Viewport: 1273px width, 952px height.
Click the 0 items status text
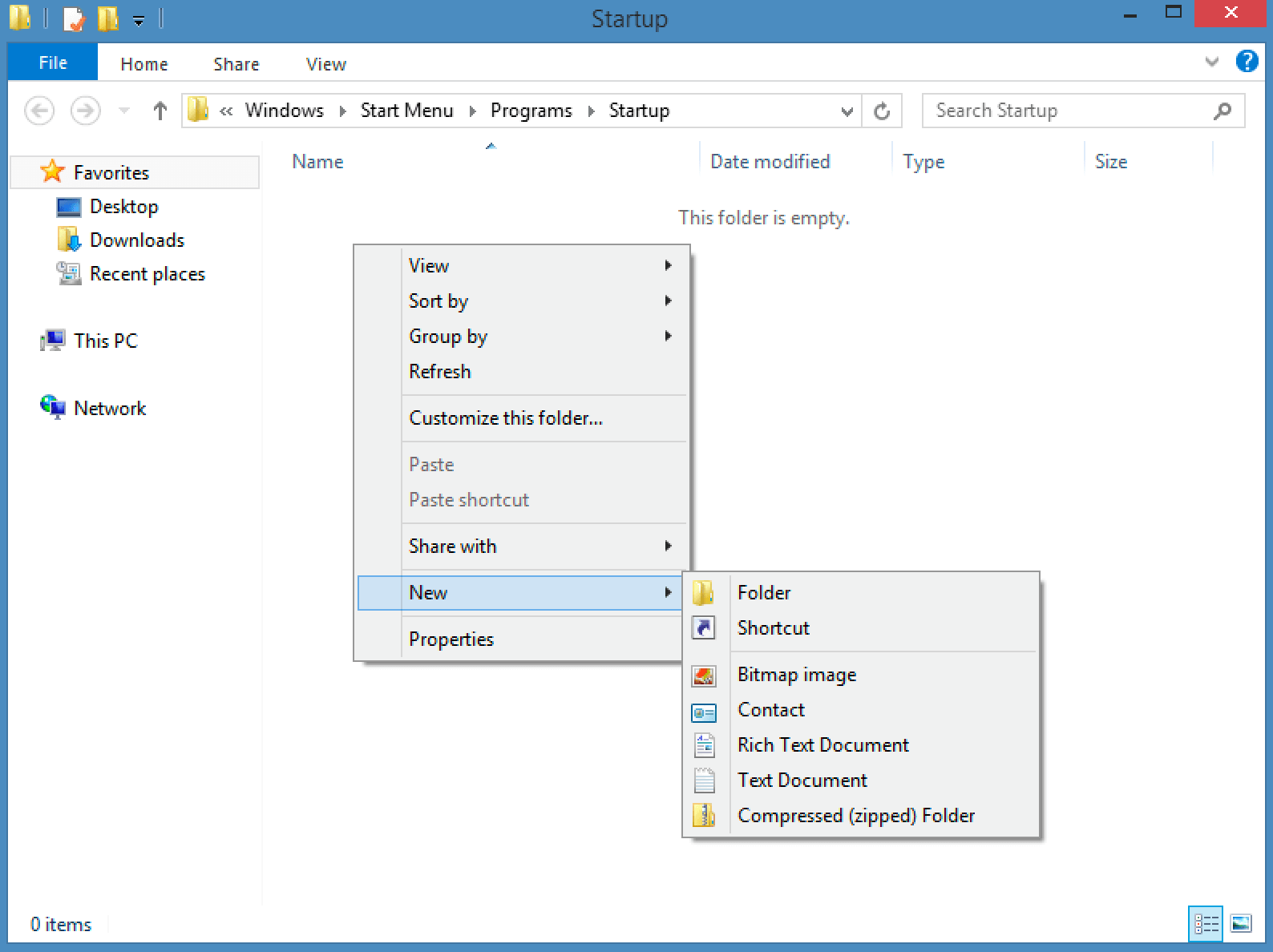pos(61,924)
